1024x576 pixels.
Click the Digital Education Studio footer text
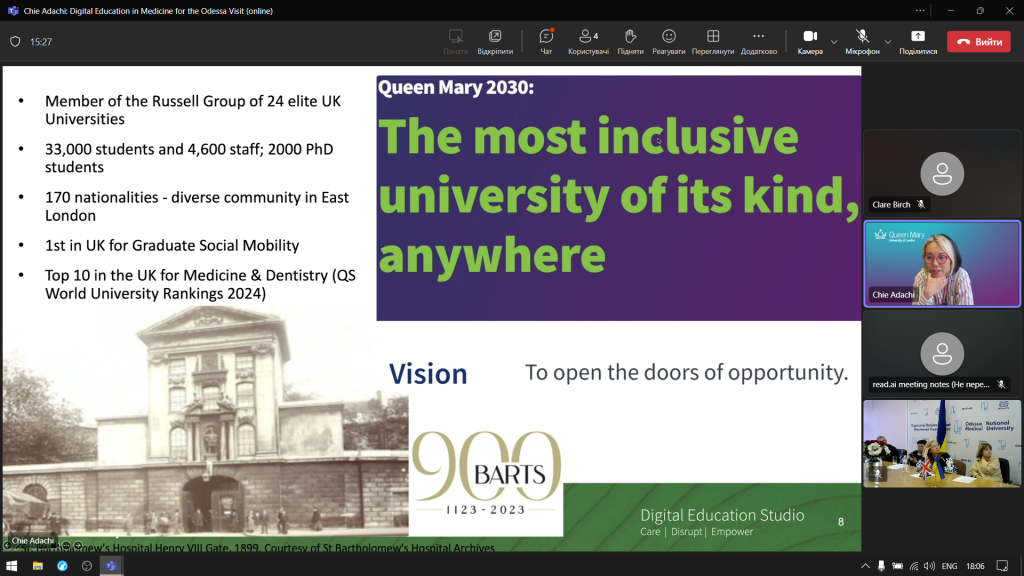pos(722,515)
